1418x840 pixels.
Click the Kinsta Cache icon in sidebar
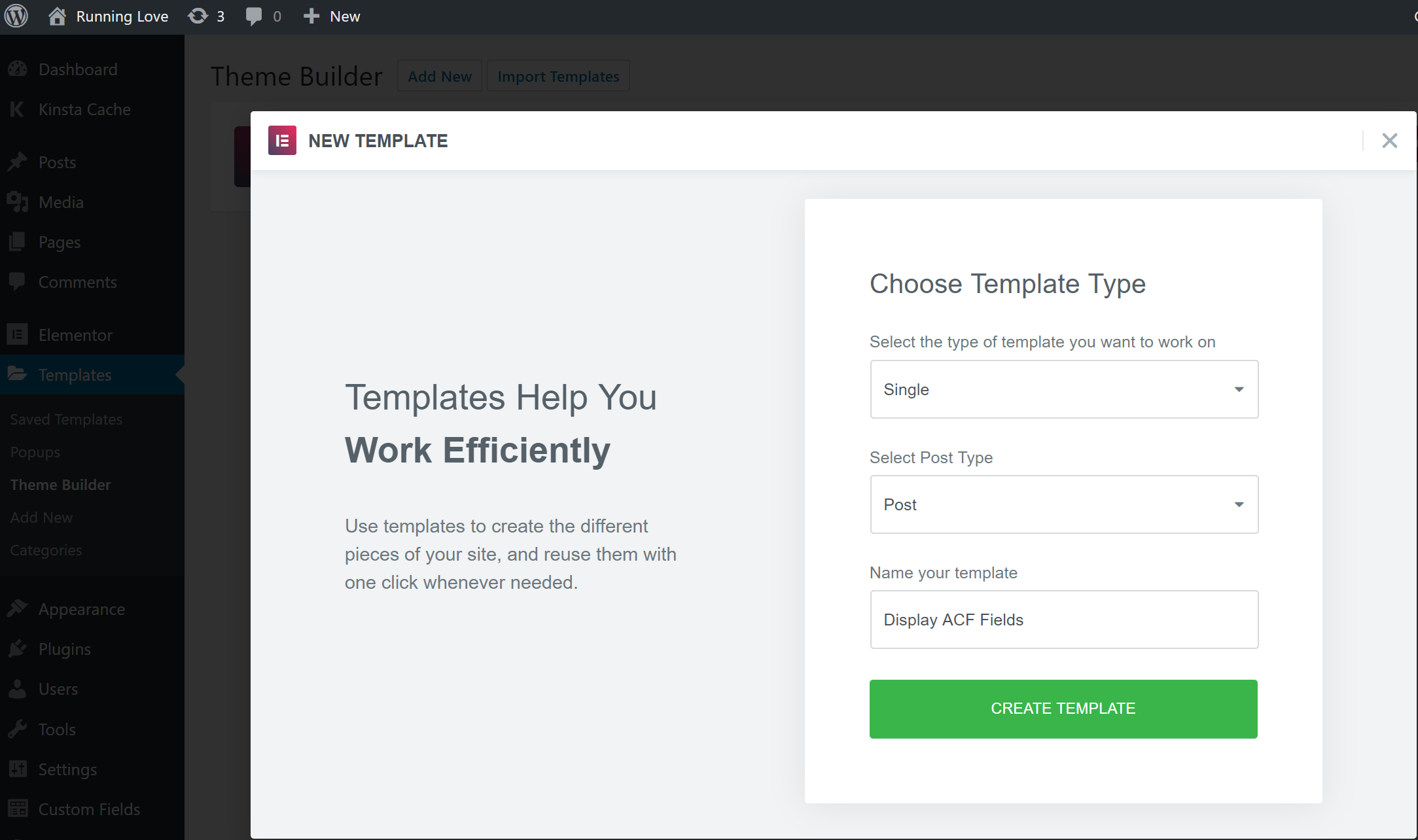tap(18, 109)
